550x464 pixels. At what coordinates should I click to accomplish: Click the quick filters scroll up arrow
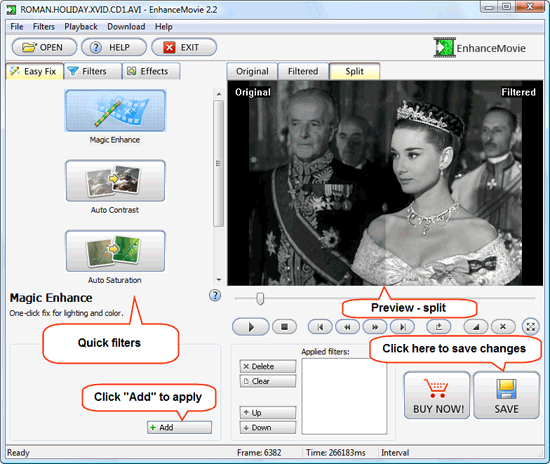[219, 94]
